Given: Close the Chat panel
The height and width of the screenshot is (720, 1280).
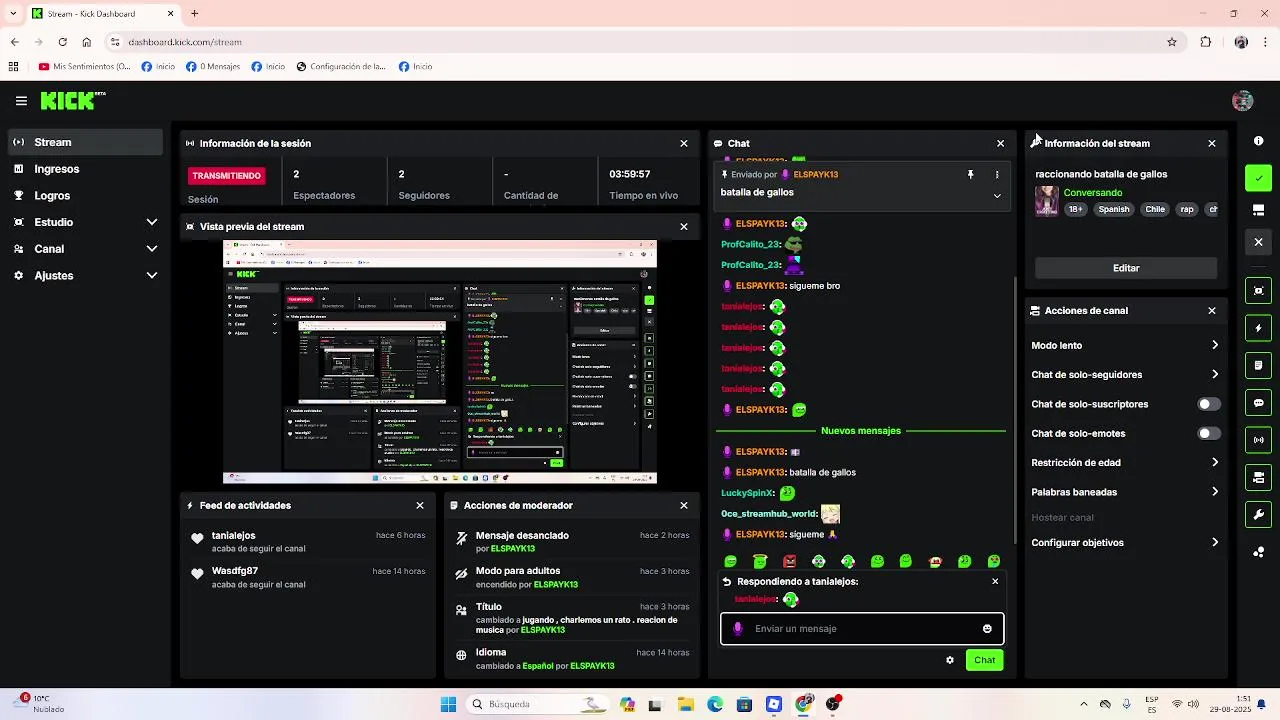Looking at the screenshot, I should (x=1000, y=143).
